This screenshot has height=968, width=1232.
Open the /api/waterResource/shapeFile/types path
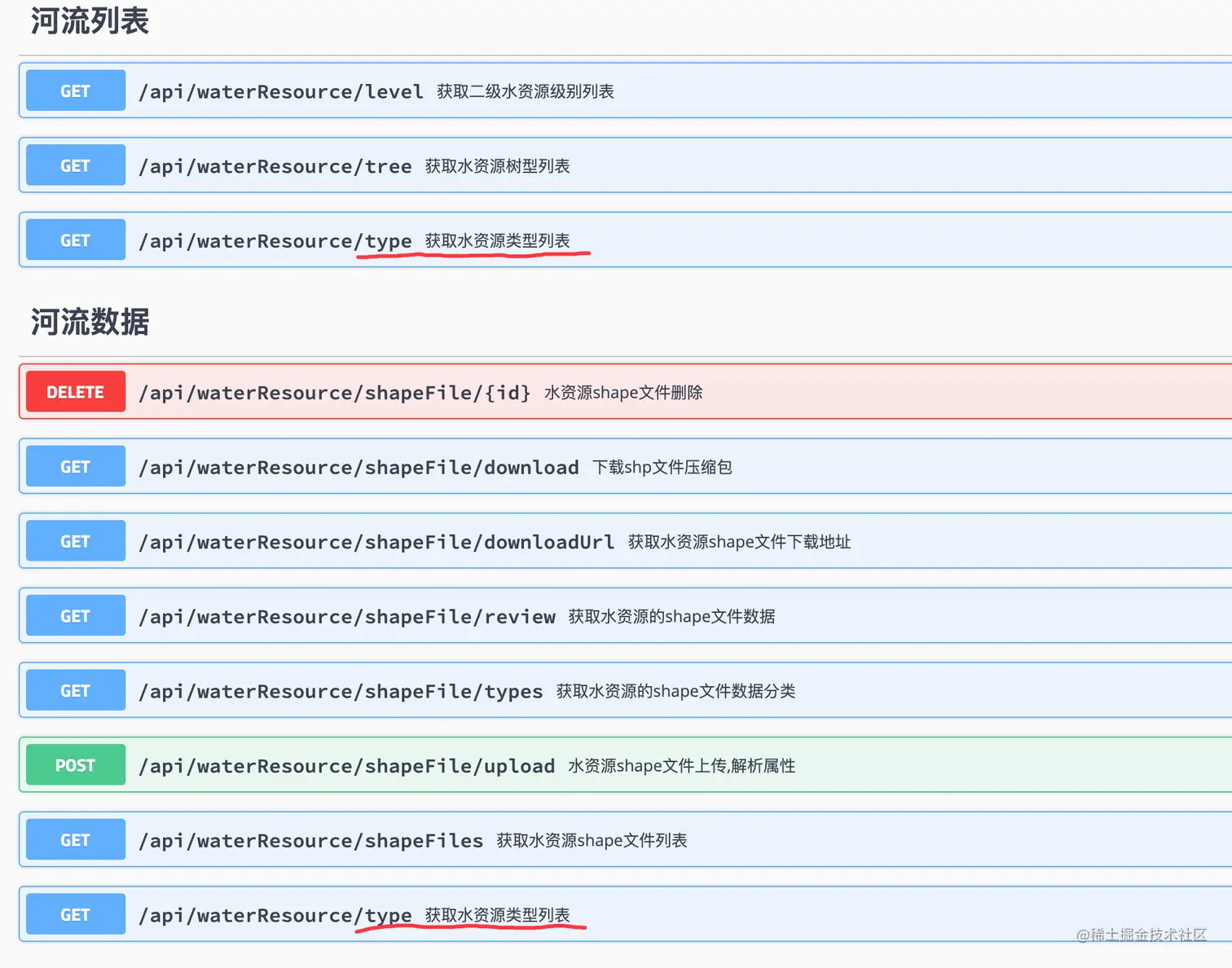click(x=341, y=691)
